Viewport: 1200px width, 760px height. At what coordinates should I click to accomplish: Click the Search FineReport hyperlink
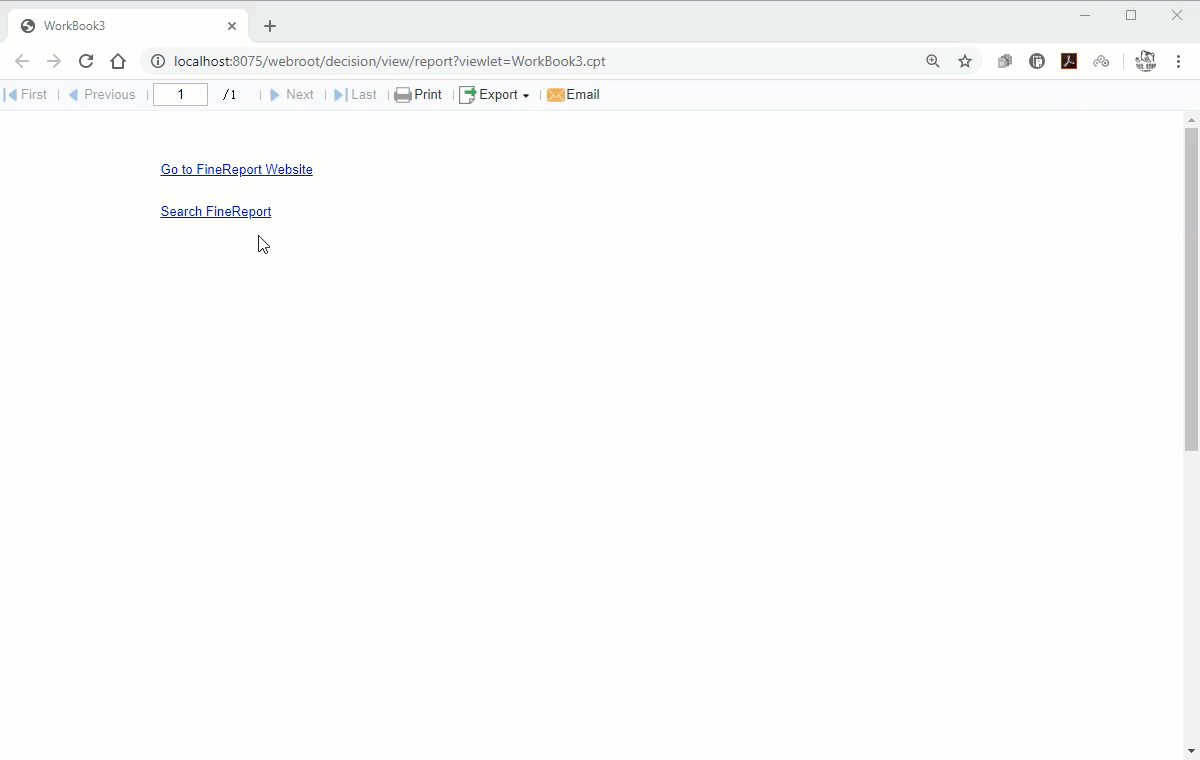[216, 211]
